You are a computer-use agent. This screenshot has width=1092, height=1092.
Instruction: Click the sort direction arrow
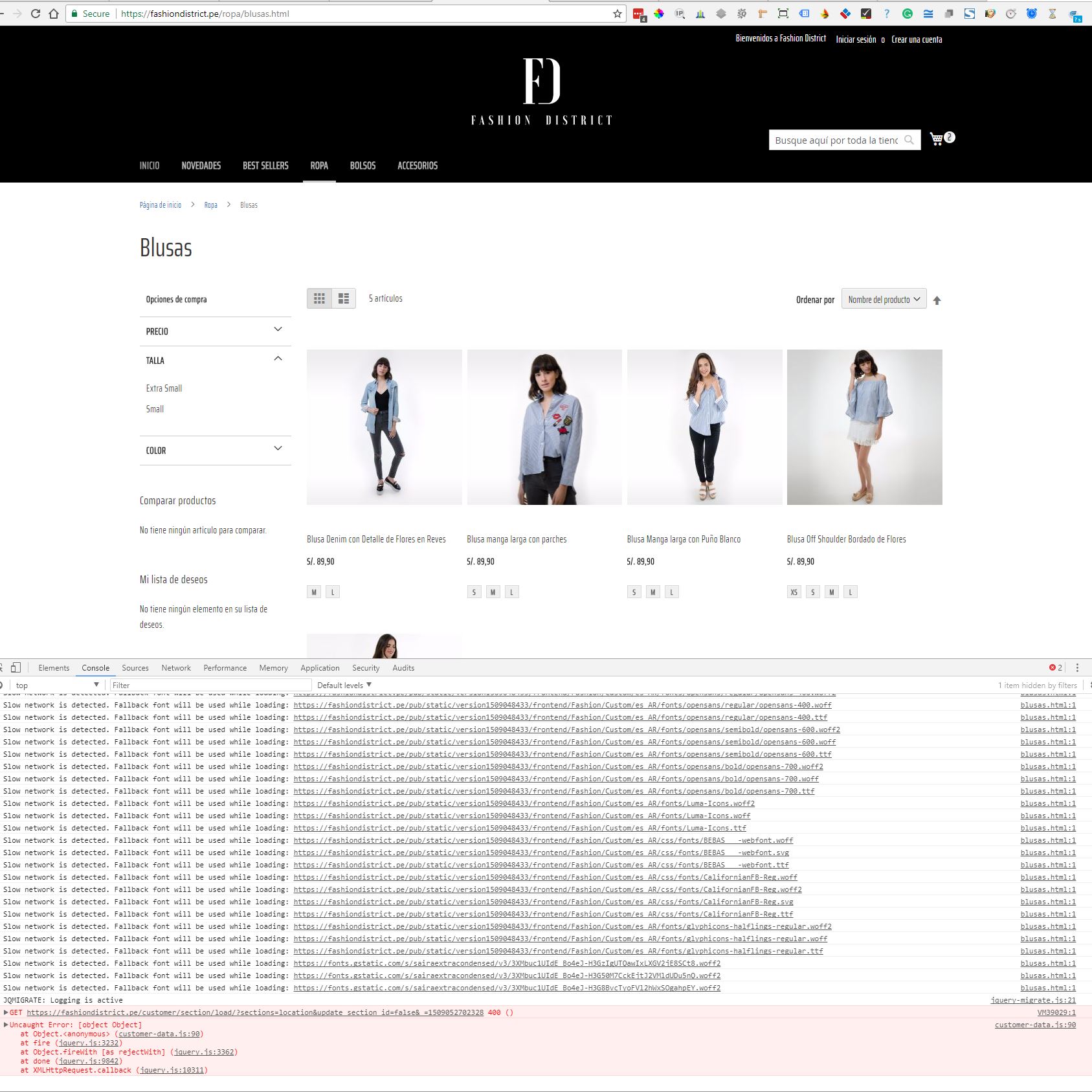pyautogui.click(x=937, y=300)
